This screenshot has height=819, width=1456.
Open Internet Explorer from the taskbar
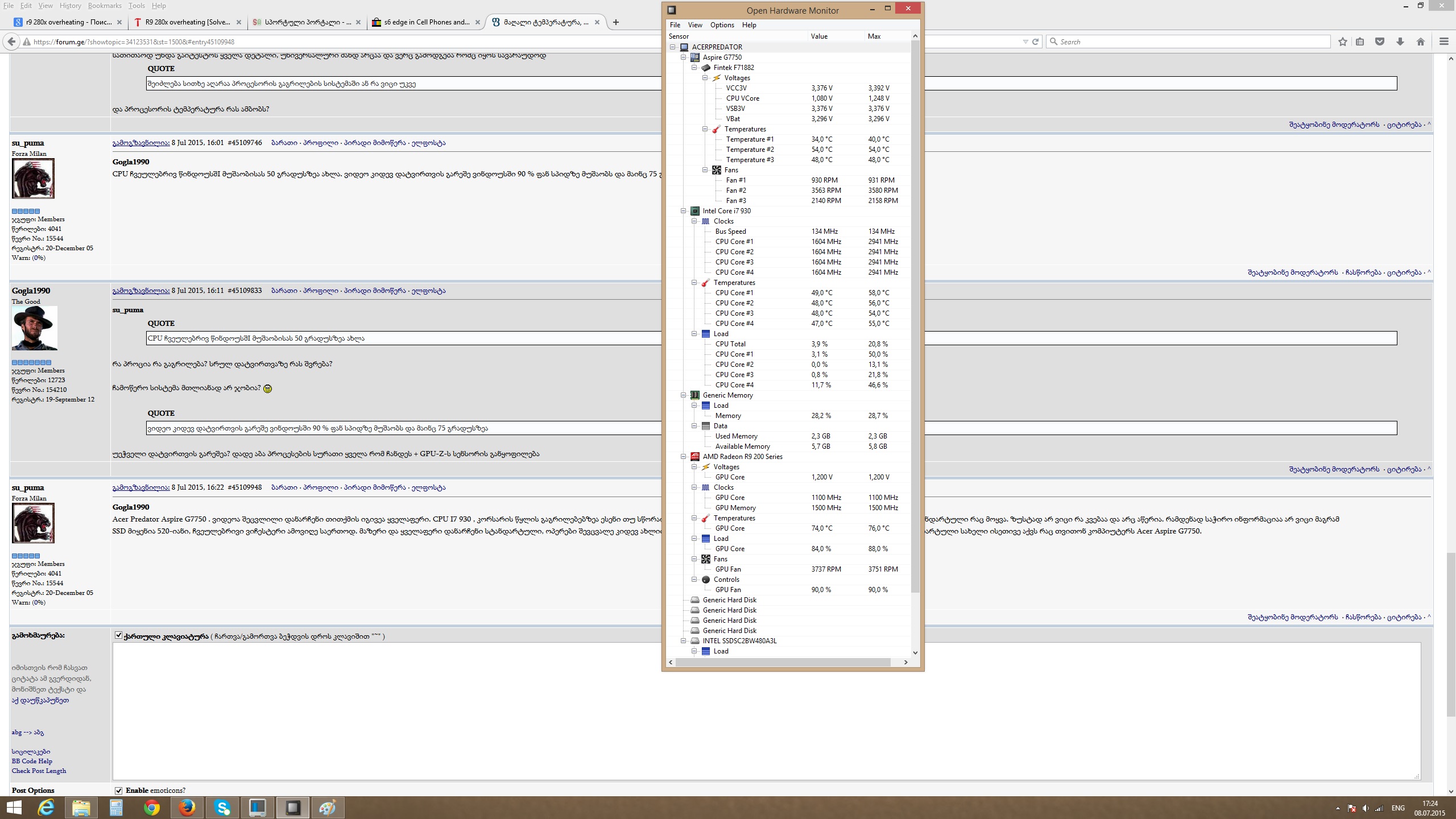coord(45,808)
